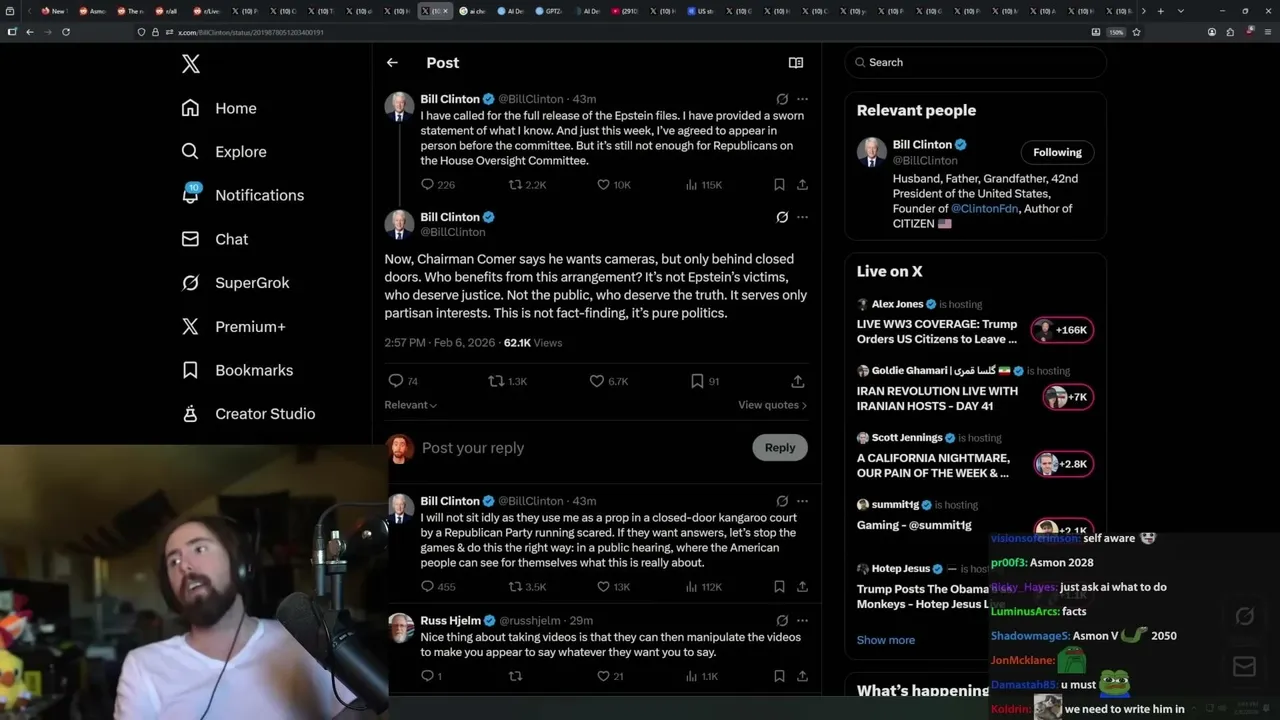Bookmark the main post with 91 bookmarks
This screenshot has width=1280, height=720.
coord(705,381)
